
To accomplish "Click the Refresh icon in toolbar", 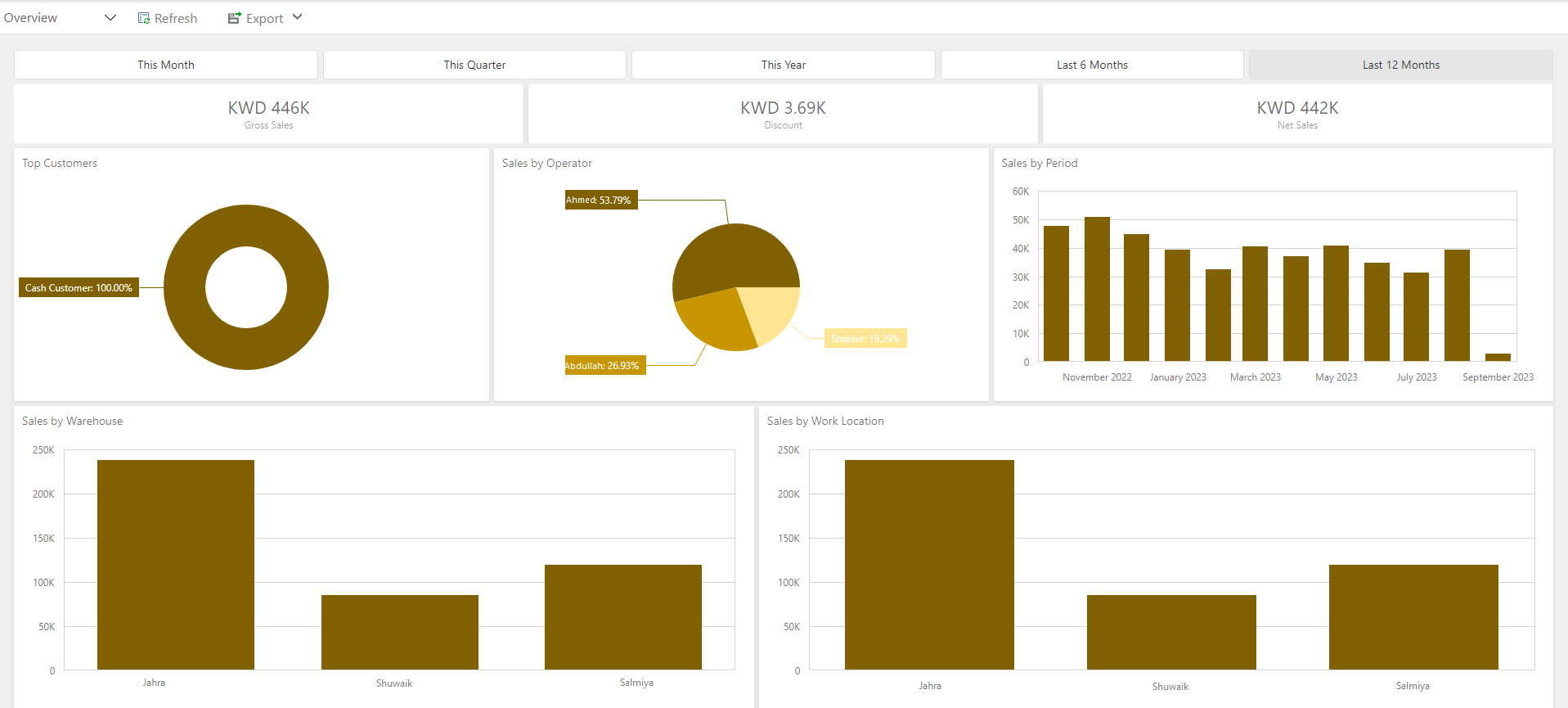I will [x=144, y=18].
